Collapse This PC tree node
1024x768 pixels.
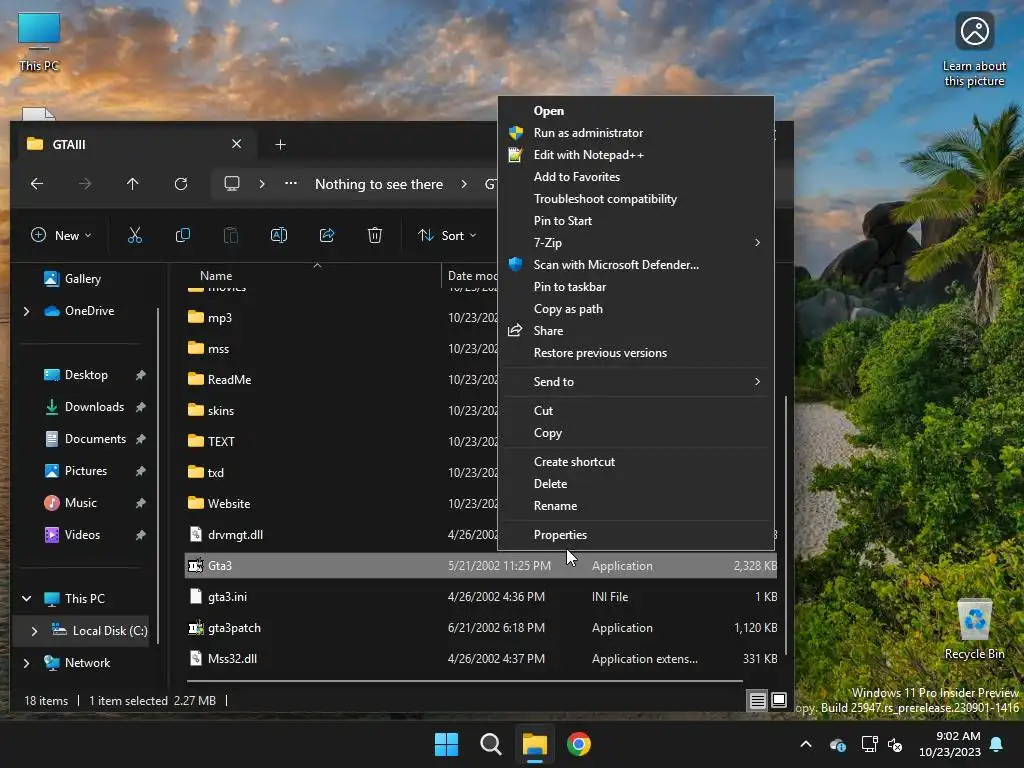click(26, 598)
